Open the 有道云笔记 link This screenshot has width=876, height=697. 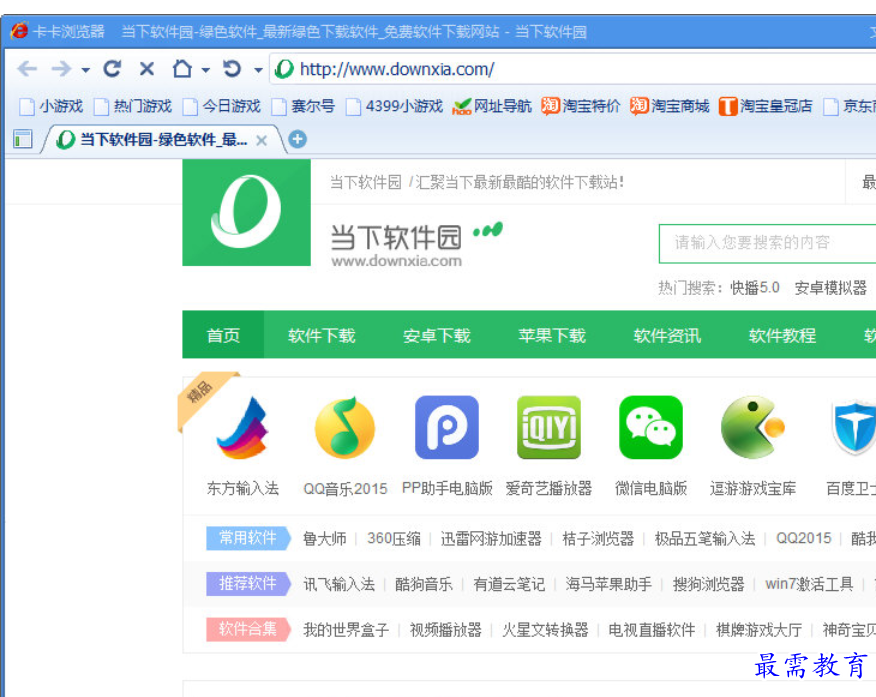coord(509,584)
